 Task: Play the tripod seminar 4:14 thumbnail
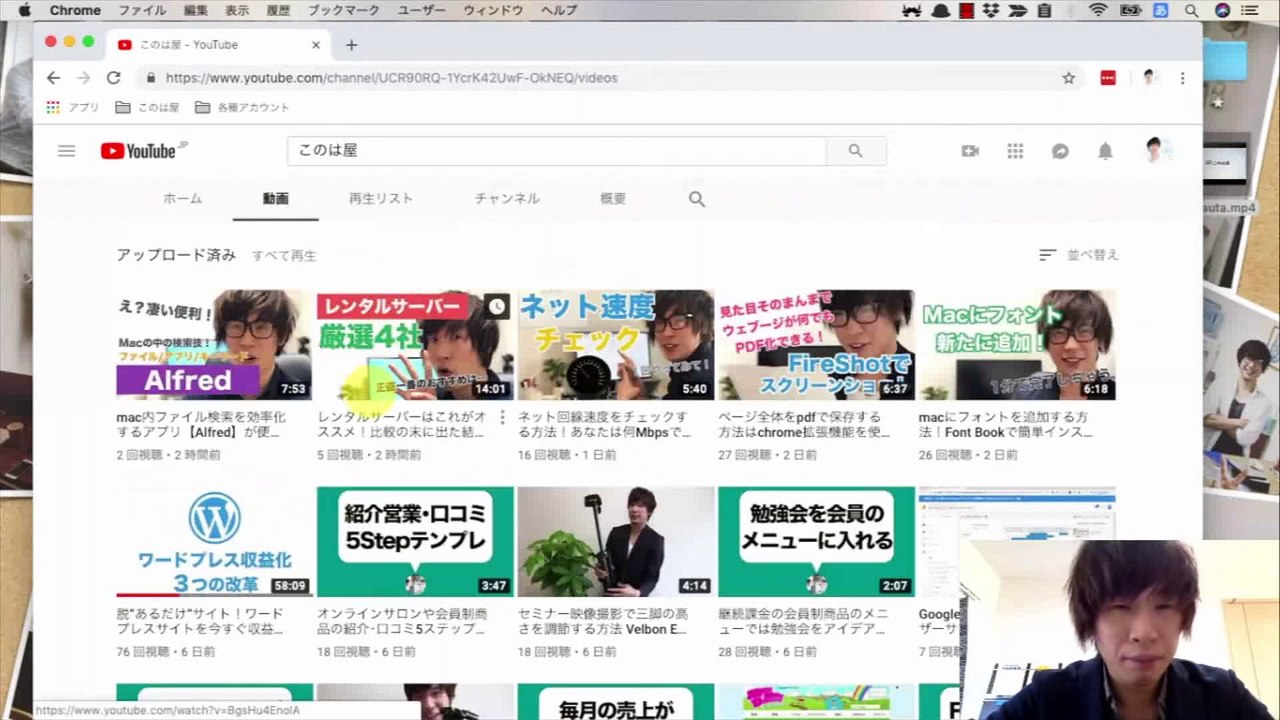point(616,542)
